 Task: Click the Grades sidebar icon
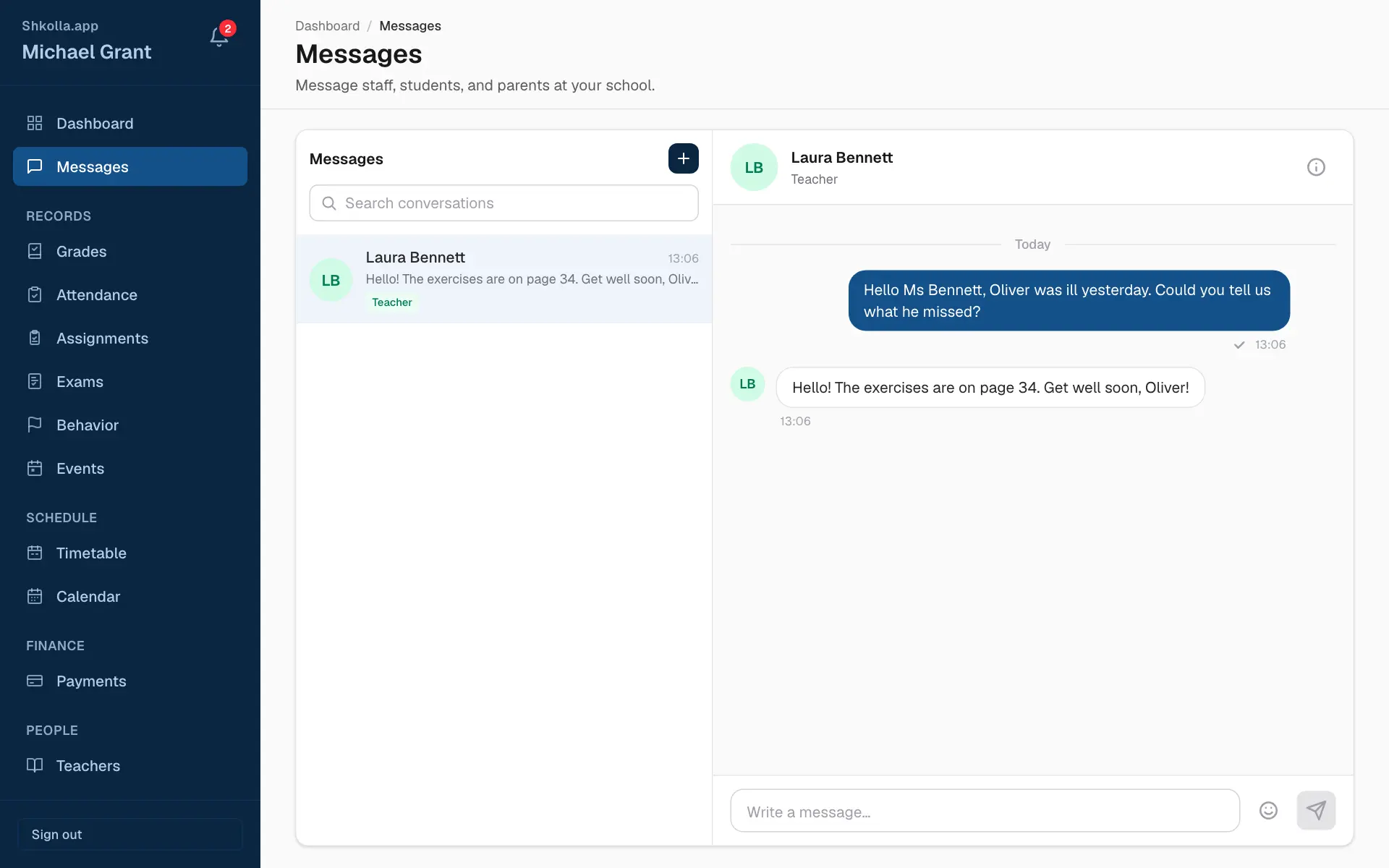pos(35,251)
